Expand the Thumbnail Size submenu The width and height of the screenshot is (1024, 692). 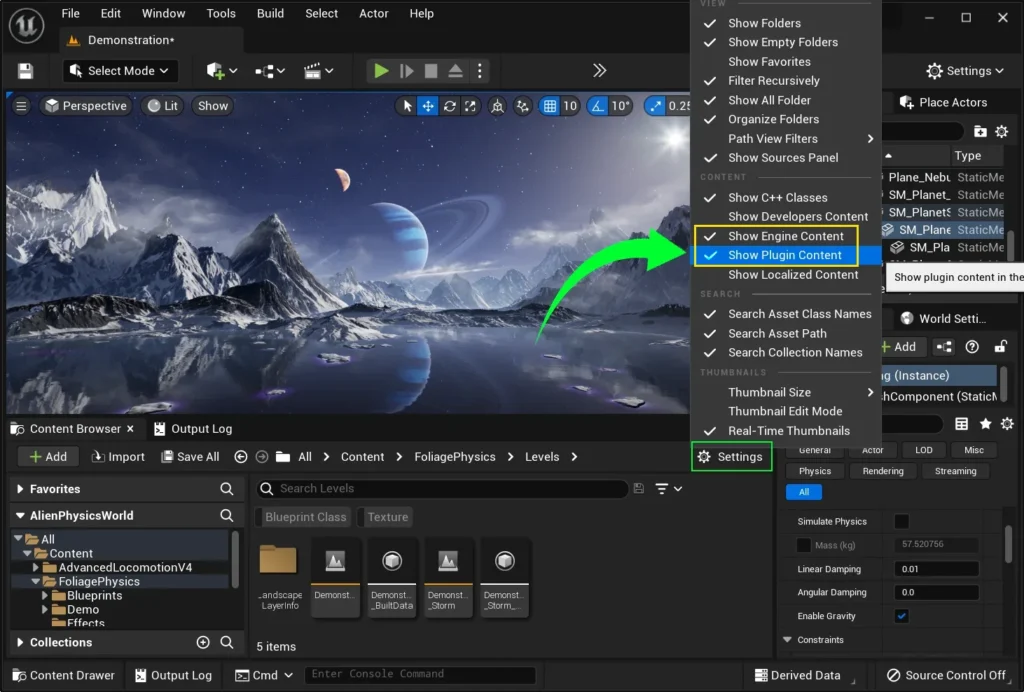point(770,392)
